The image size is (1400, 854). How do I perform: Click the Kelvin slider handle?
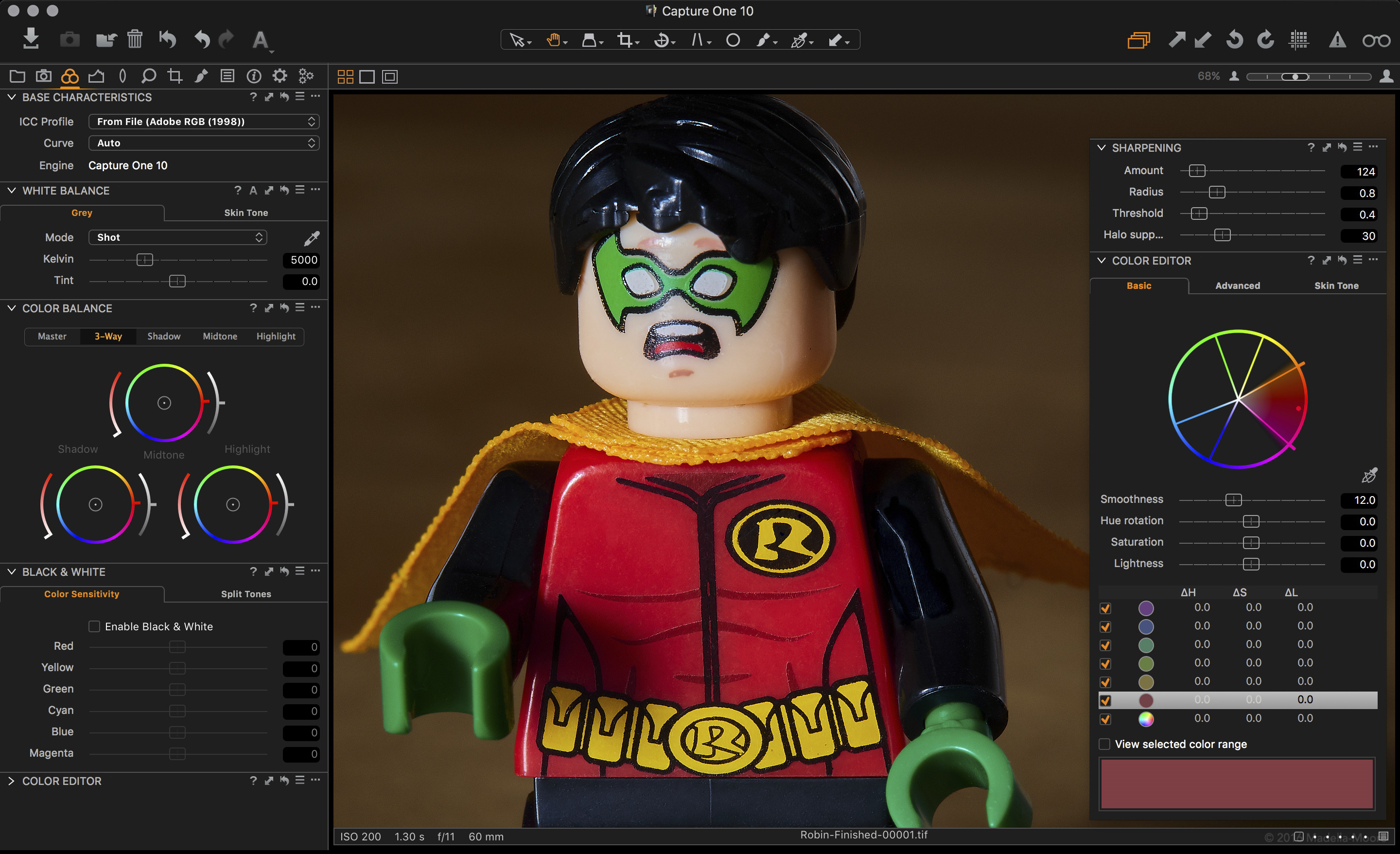145,260
